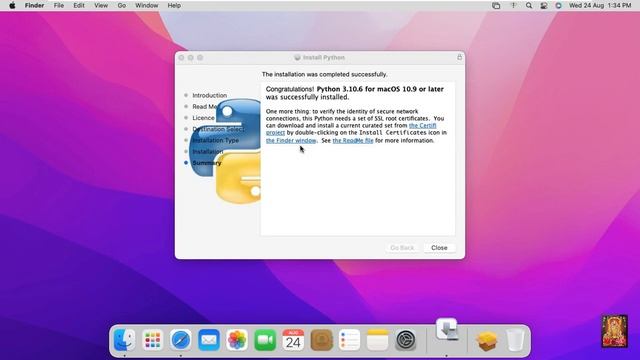Open Reminders from the Dock

[350, 340]
